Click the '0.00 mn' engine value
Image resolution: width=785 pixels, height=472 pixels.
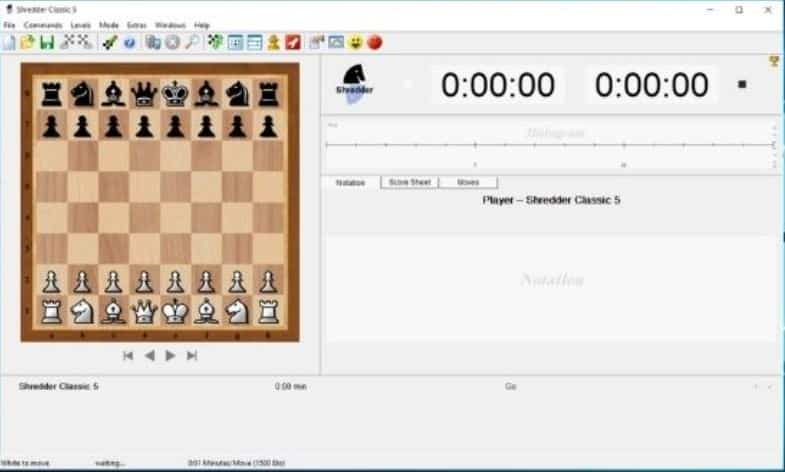[x=290, y=386]
